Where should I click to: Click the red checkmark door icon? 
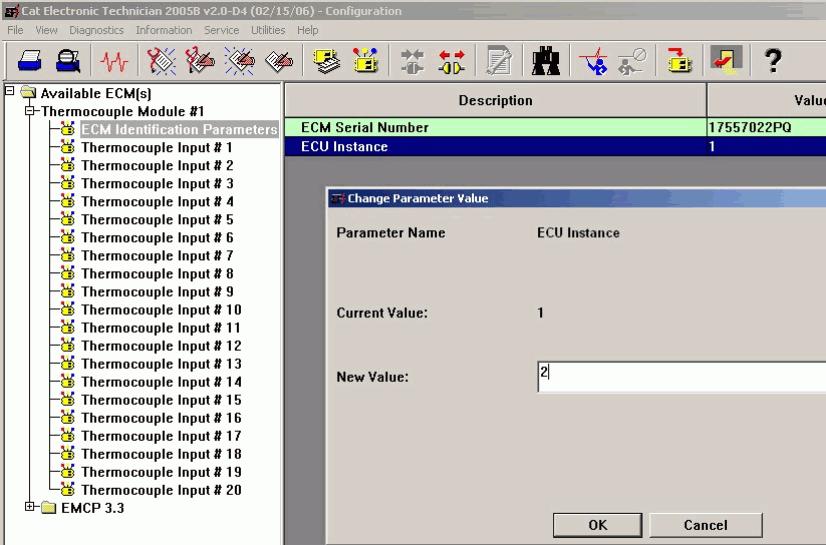[726, 60]
